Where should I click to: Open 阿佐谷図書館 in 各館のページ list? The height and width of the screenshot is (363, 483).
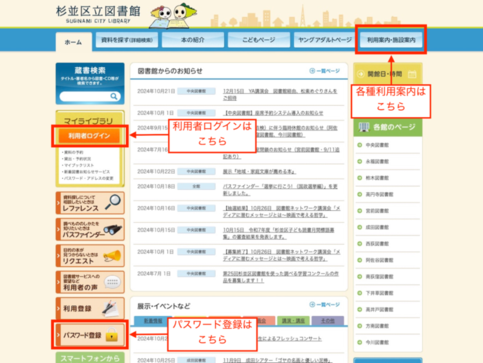tap(379, 260)
